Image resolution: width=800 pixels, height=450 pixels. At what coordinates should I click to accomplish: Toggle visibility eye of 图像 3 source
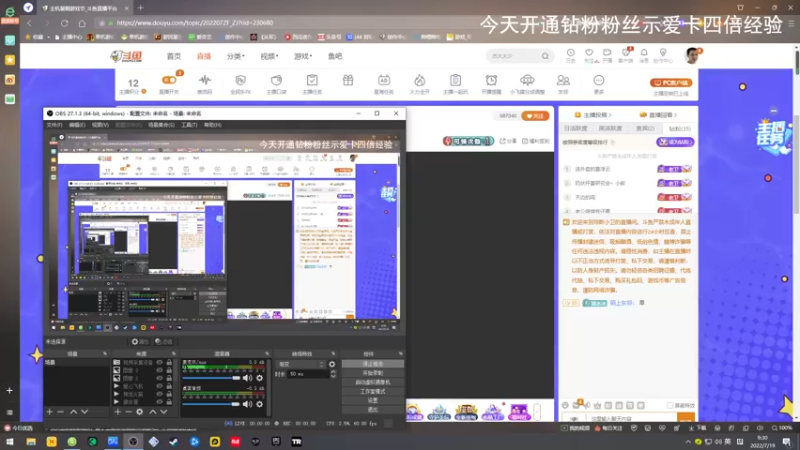point(160,370)
